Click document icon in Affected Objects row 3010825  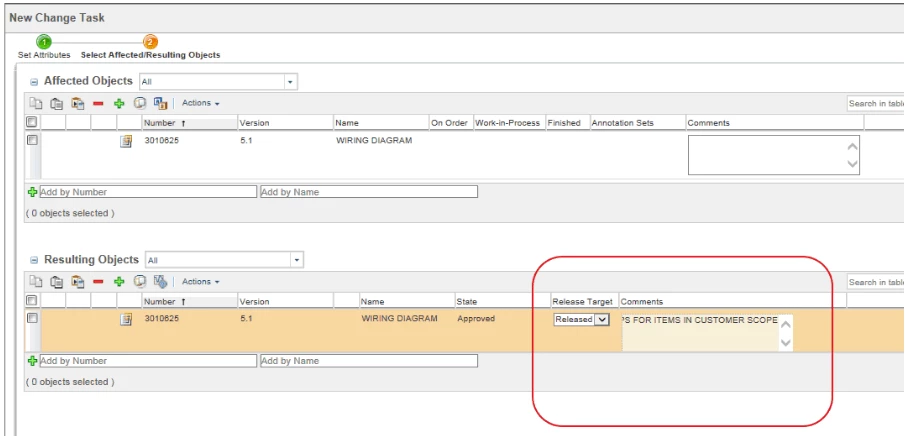click(126, 141)
